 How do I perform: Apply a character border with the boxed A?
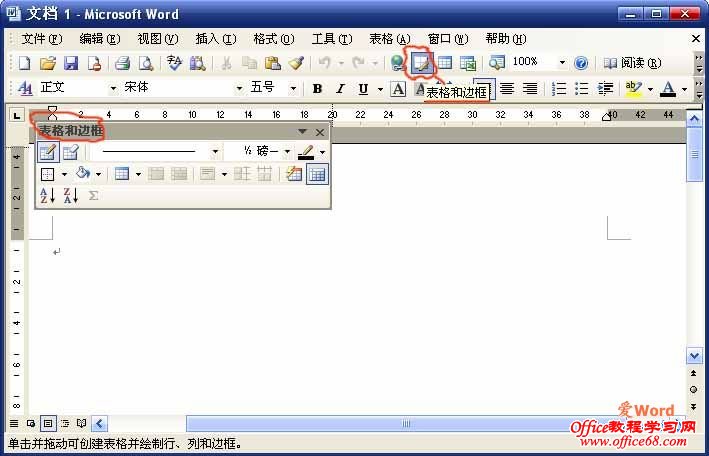(x=398, y=89)
